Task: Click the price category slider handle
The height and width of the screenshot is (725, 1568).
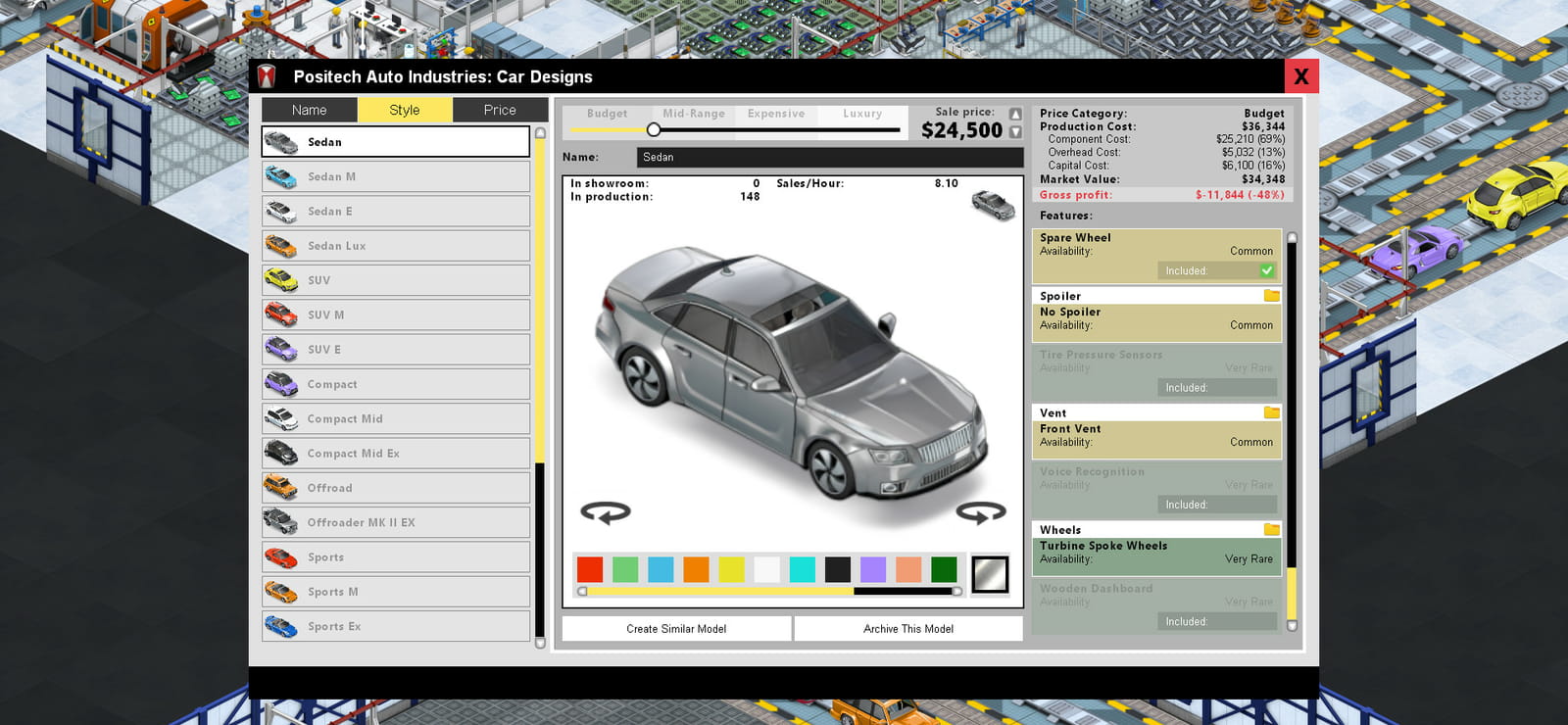Action: (x=654, y=129)
